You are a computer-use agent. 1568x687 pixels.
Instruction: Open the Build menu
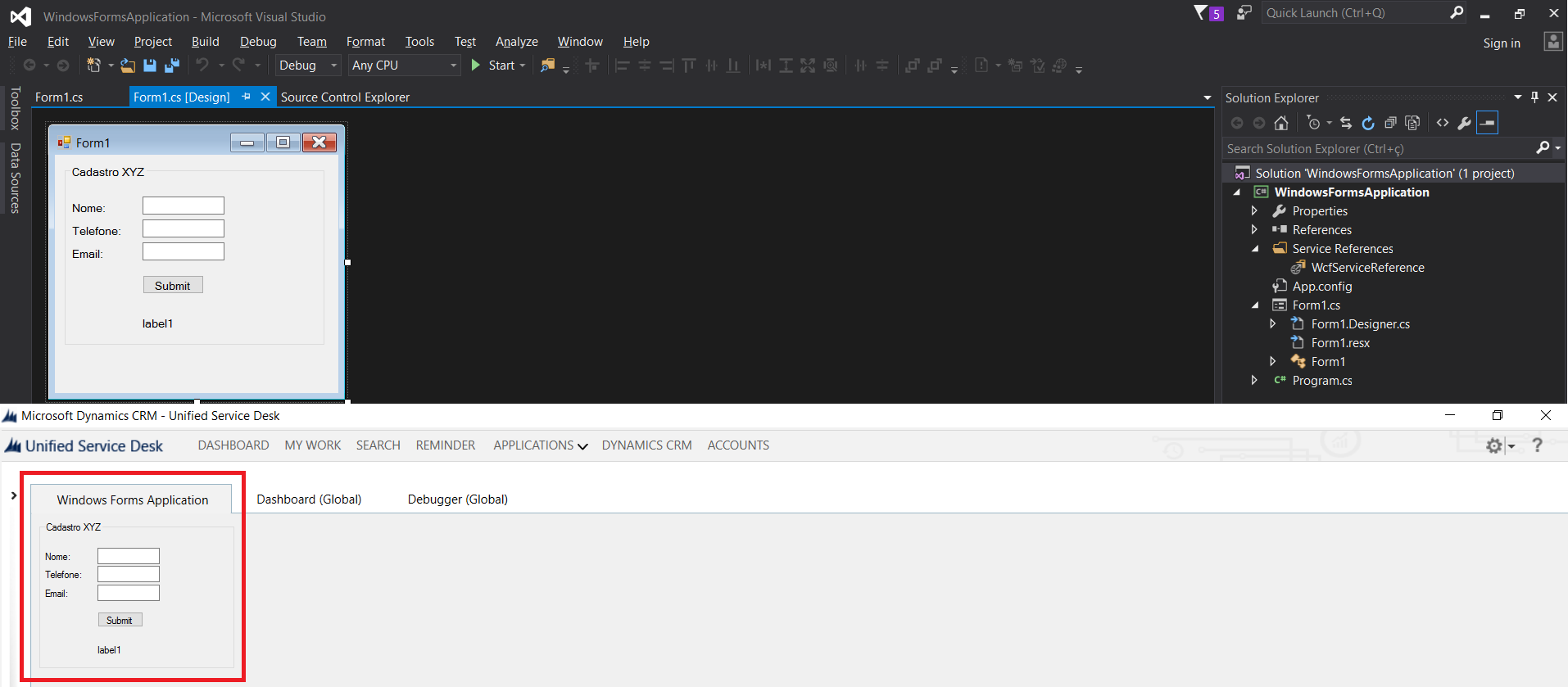(x=205, y=42)
